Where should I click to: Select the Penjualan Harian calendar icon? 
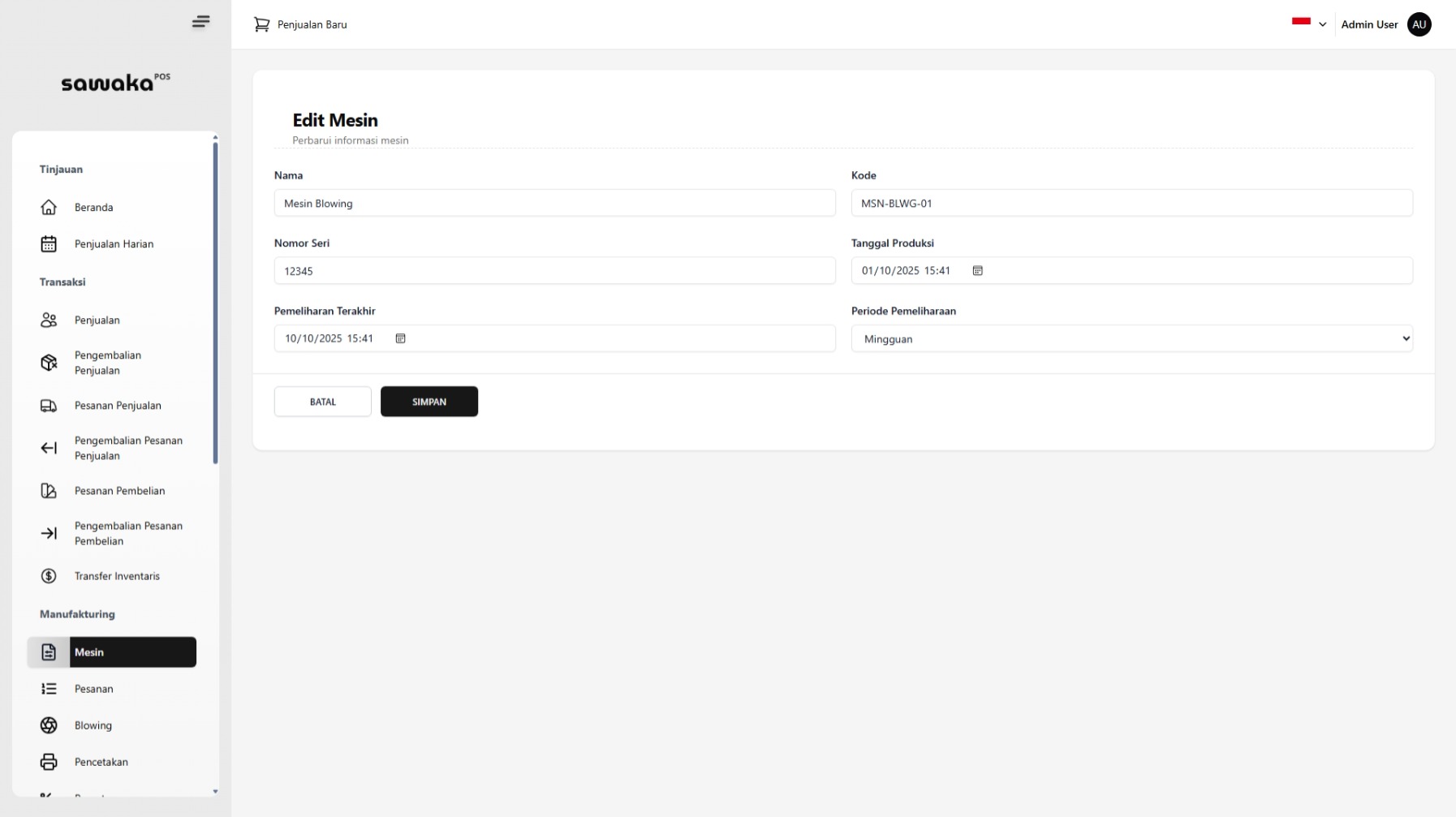[x=49, y=243]
